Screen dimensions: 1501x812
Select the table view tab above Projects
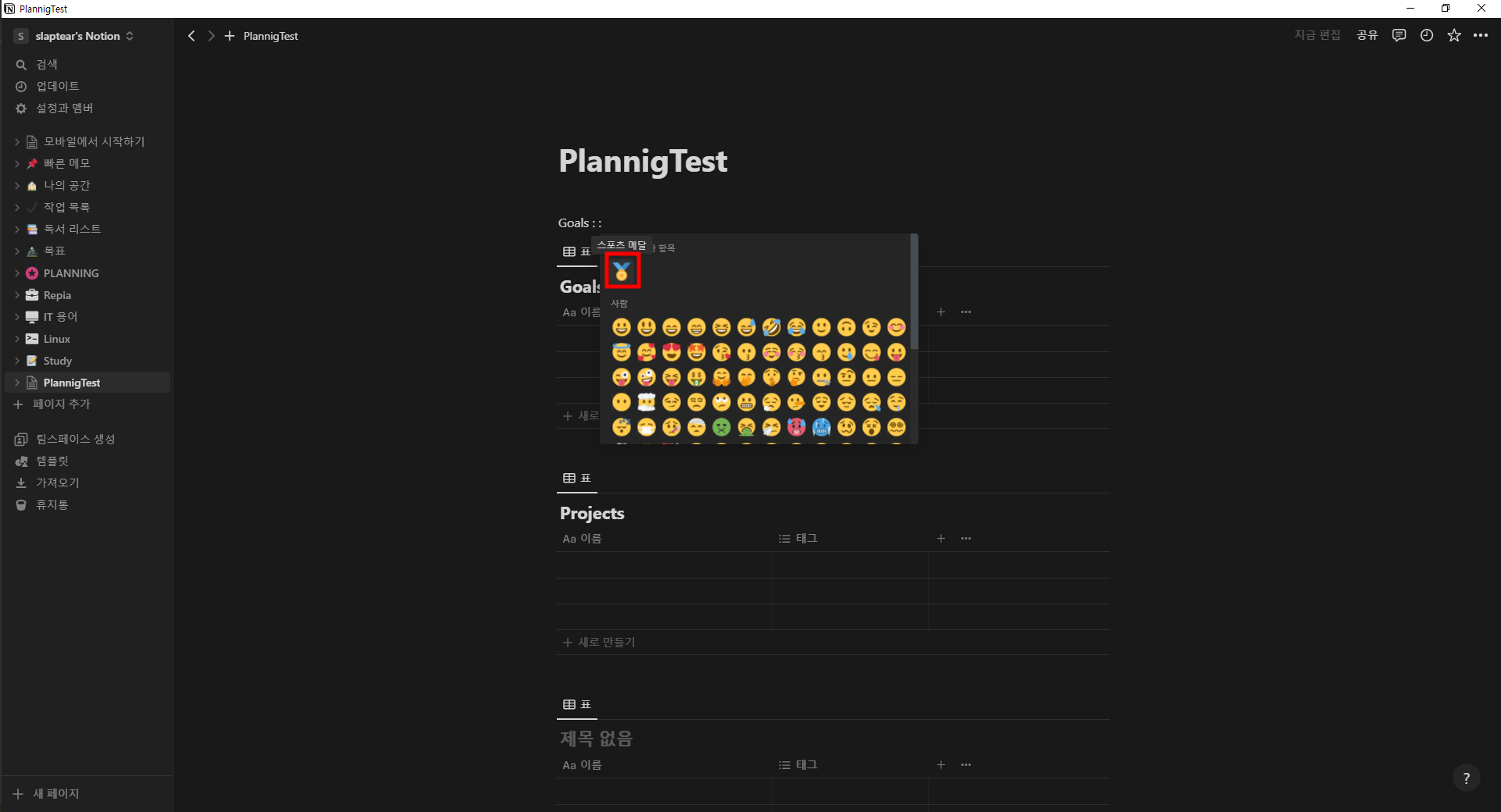point(577,478)
